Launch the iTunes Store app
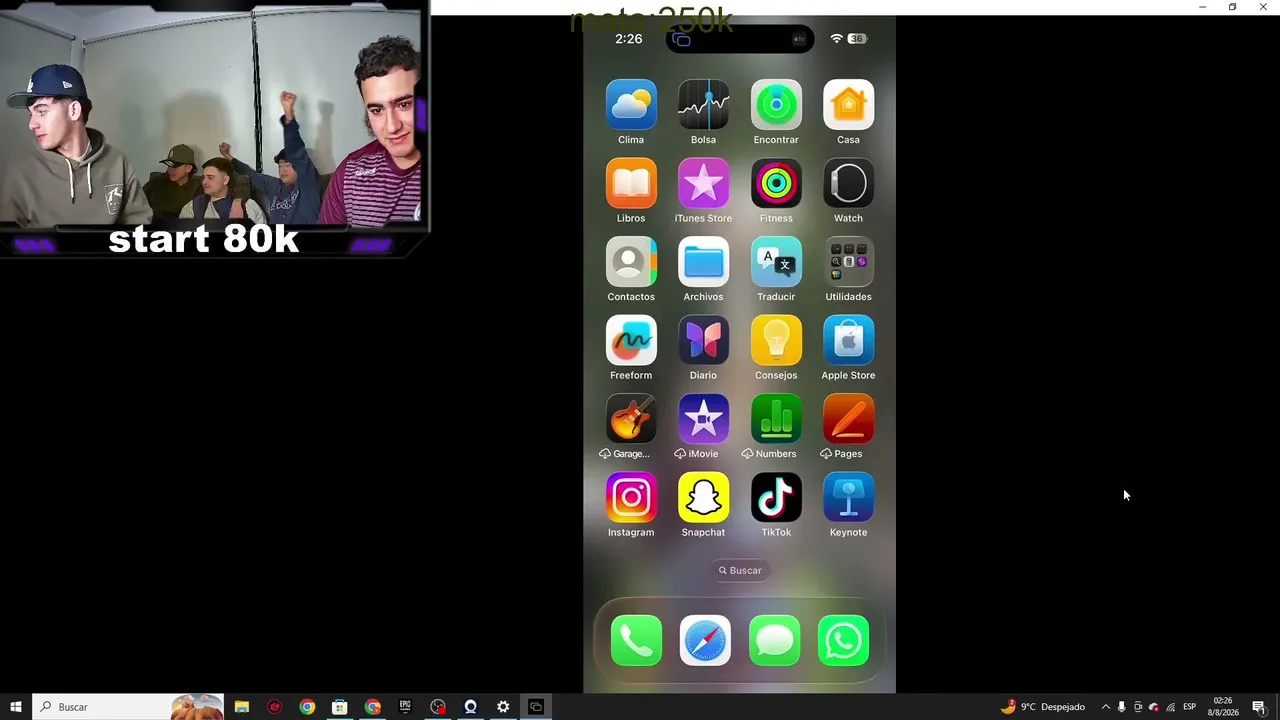The height and width of the screenshot is (720, 1280). pyautogui.click(x=703, y=184)
